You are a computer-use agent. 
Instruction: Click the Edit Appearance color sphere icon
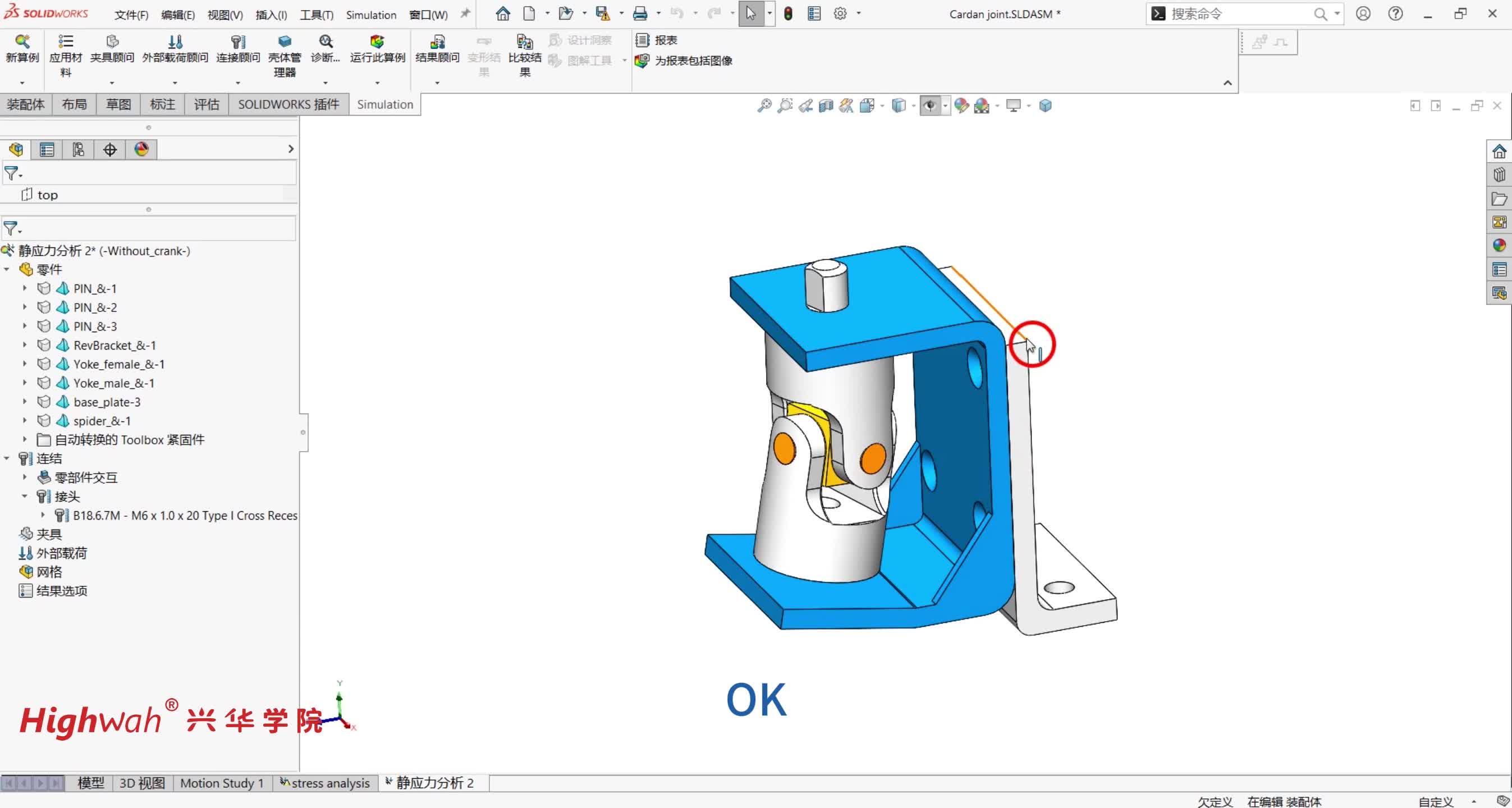961,105
